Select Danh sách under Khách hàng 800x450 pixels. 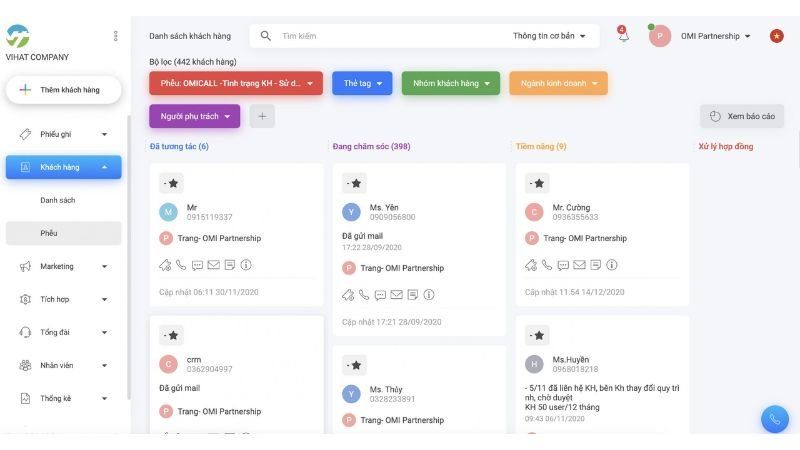[58, 200]
